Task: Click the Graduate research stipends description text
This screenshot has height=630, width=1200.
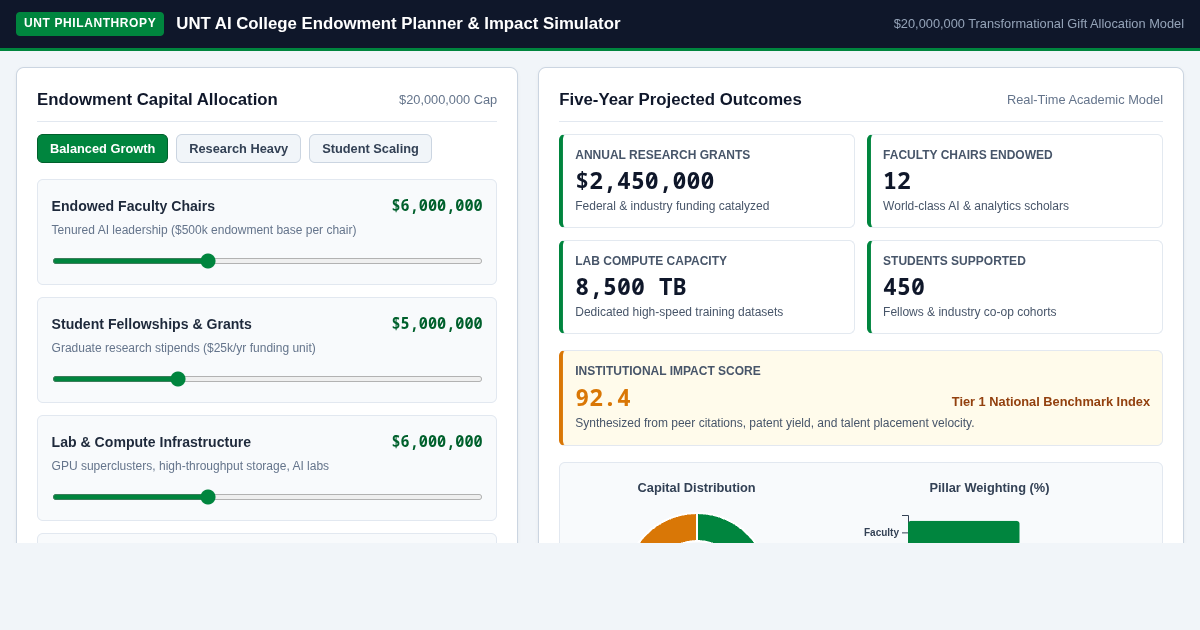Action: (184, 348)
